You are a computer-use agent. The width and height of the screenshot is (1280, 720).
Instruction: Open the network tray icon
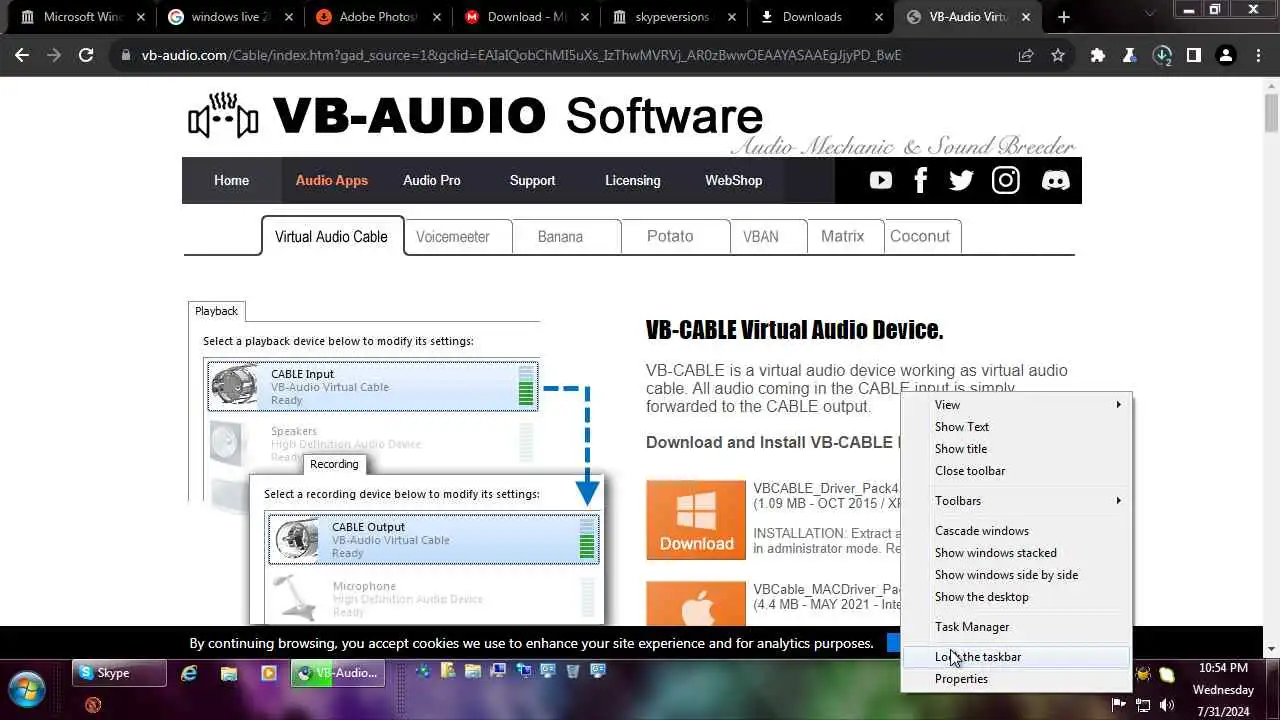pos(1142,705)
